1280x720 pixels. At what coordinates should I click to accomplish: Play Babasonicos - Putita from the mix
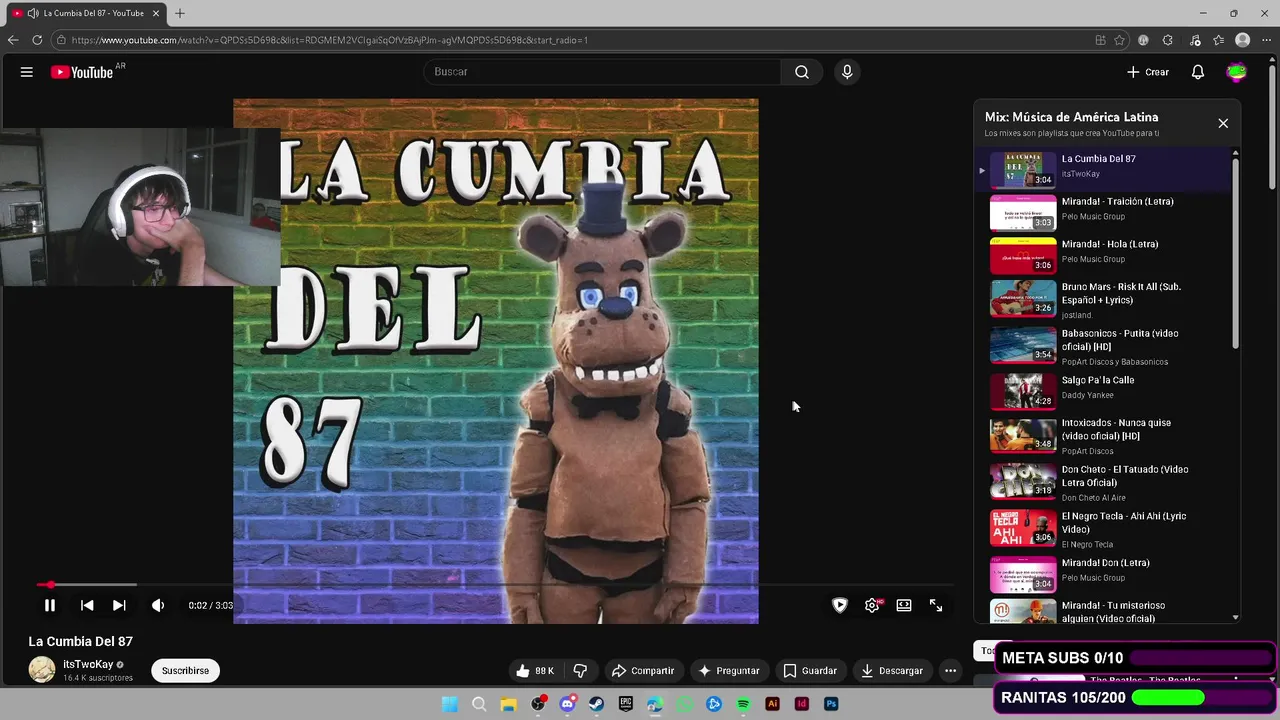pyautogui.click(x=1105, y=346)
